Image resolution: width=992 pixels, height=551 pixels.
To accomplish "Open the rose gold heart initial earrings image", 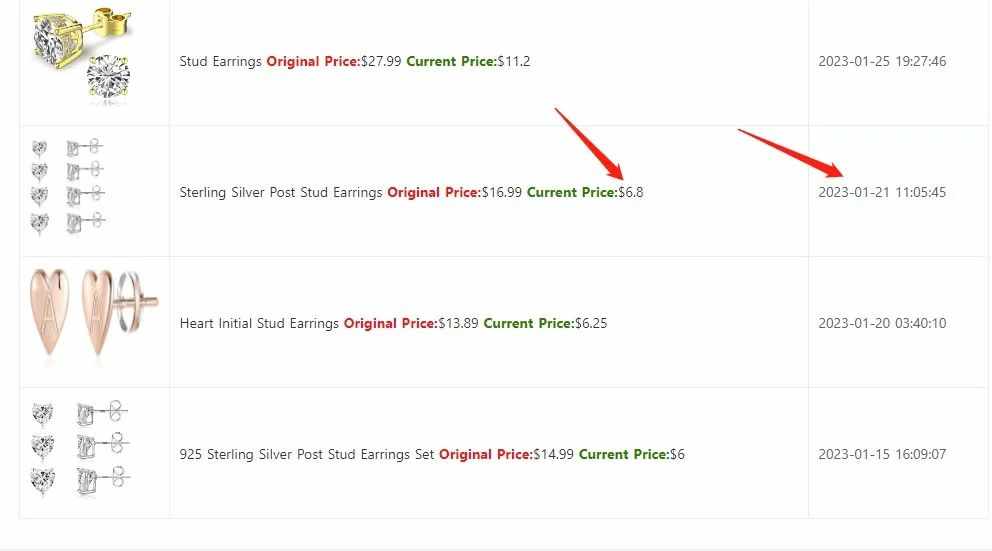I will pyautogui.click(x=94, y=314).
